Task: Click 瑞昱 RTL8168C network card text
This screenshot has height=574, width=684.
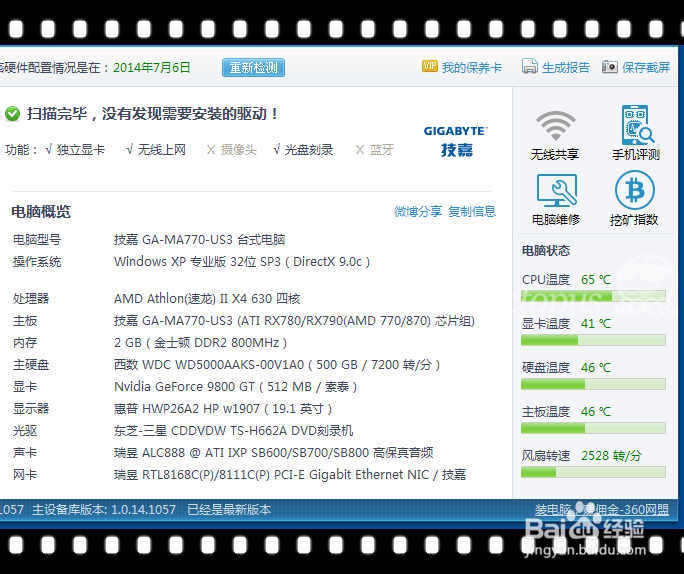Action: [290, 475]
